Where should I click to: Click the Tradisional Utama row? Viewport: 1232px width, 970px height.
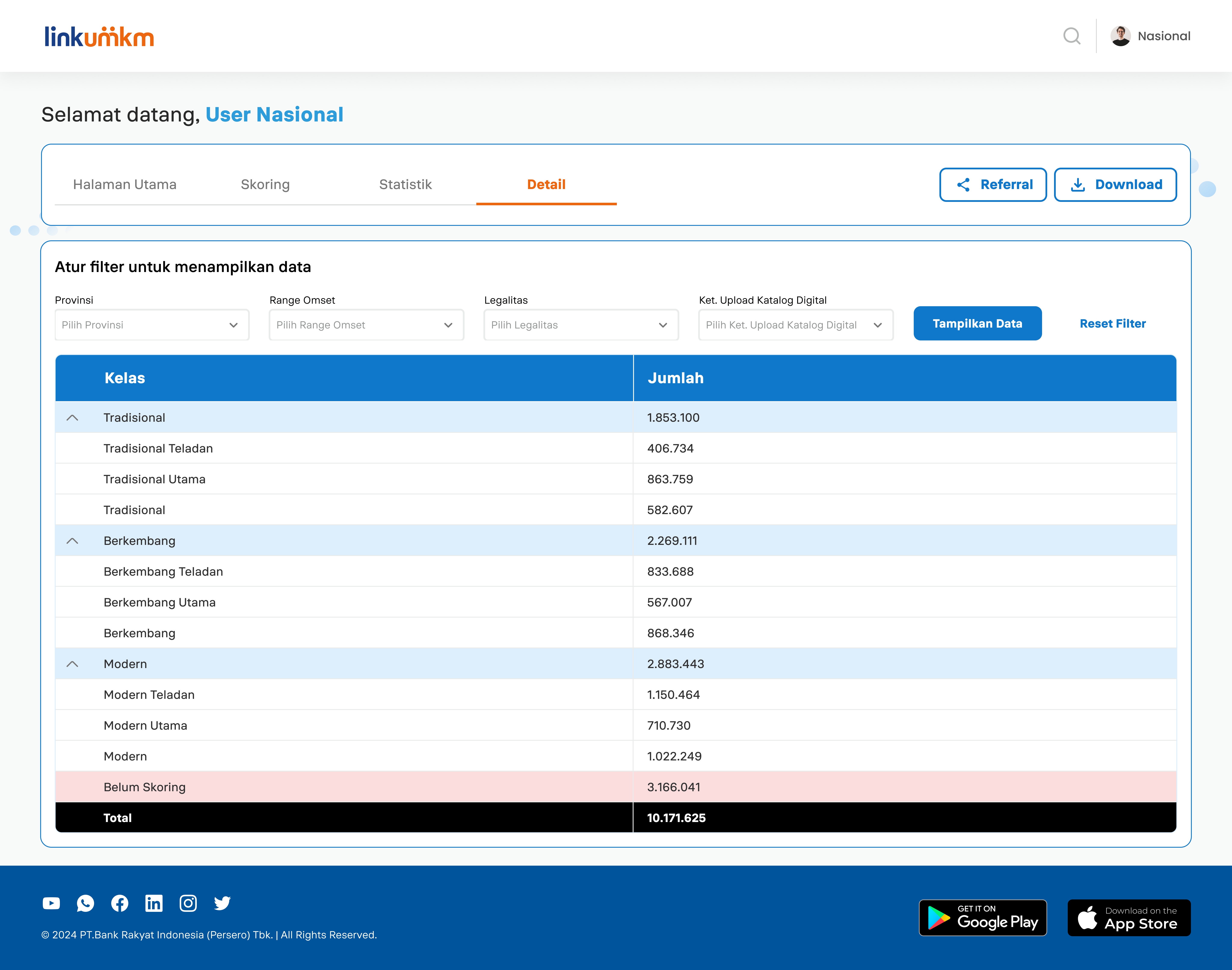pos(616,479)
